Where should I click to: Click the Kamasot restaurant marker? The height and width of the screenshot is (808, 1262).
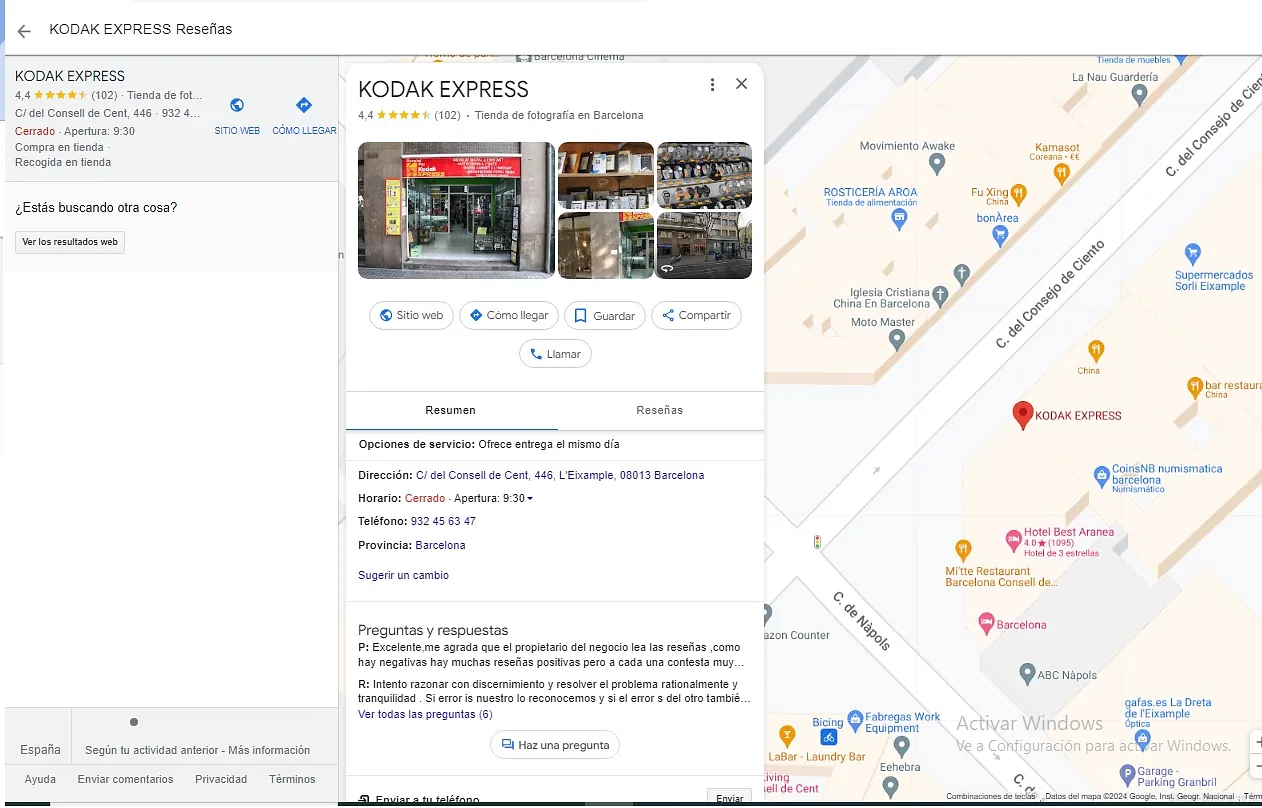pyautogui.click(x=1062, y=173)
